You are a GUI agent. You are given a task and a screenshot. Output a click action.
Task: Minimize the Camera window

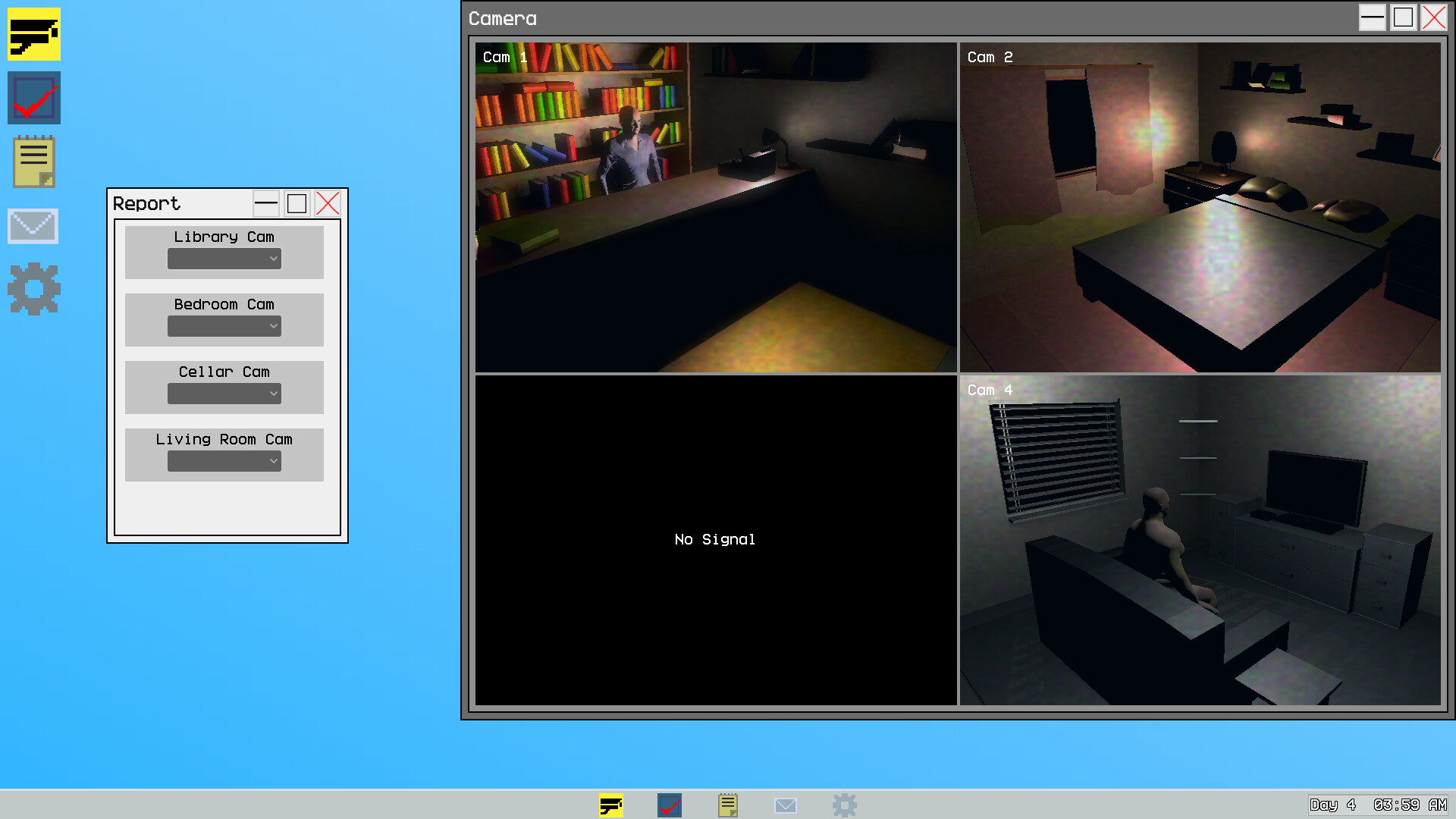tap(1373, 17)
